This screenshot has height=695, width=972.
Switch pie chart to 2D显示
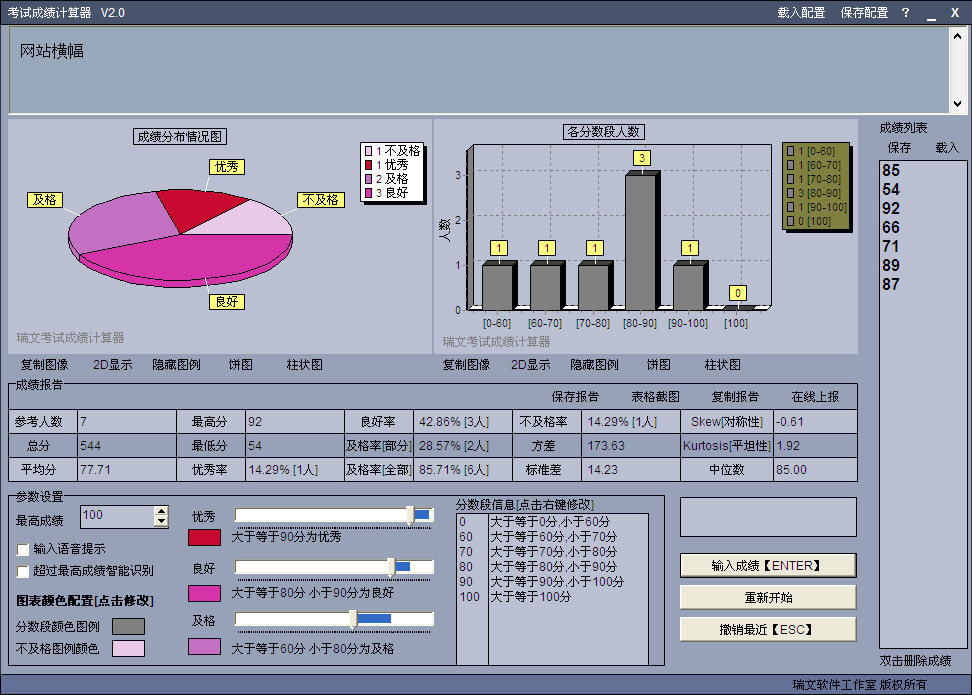point(113,365)
